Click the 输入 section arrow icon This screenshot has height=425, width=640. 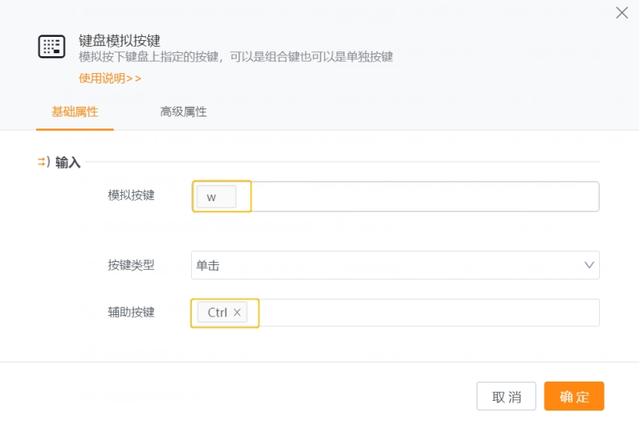click(x=44, y=162)
